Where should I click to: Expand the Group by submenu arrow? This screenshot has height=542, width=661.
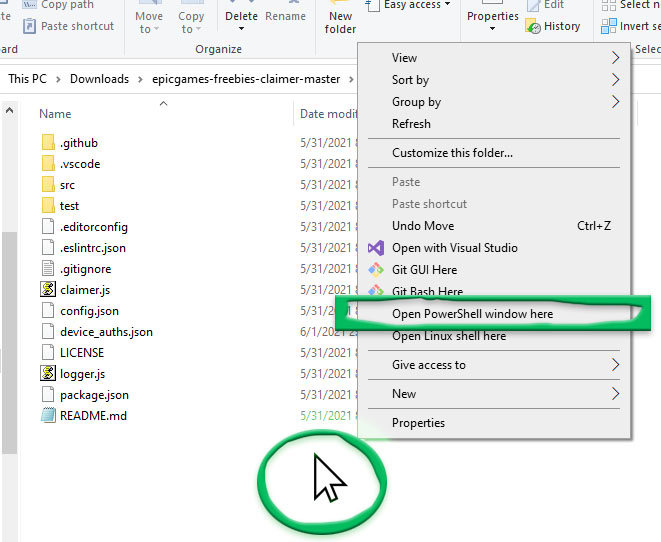click(x=615, y=102)
